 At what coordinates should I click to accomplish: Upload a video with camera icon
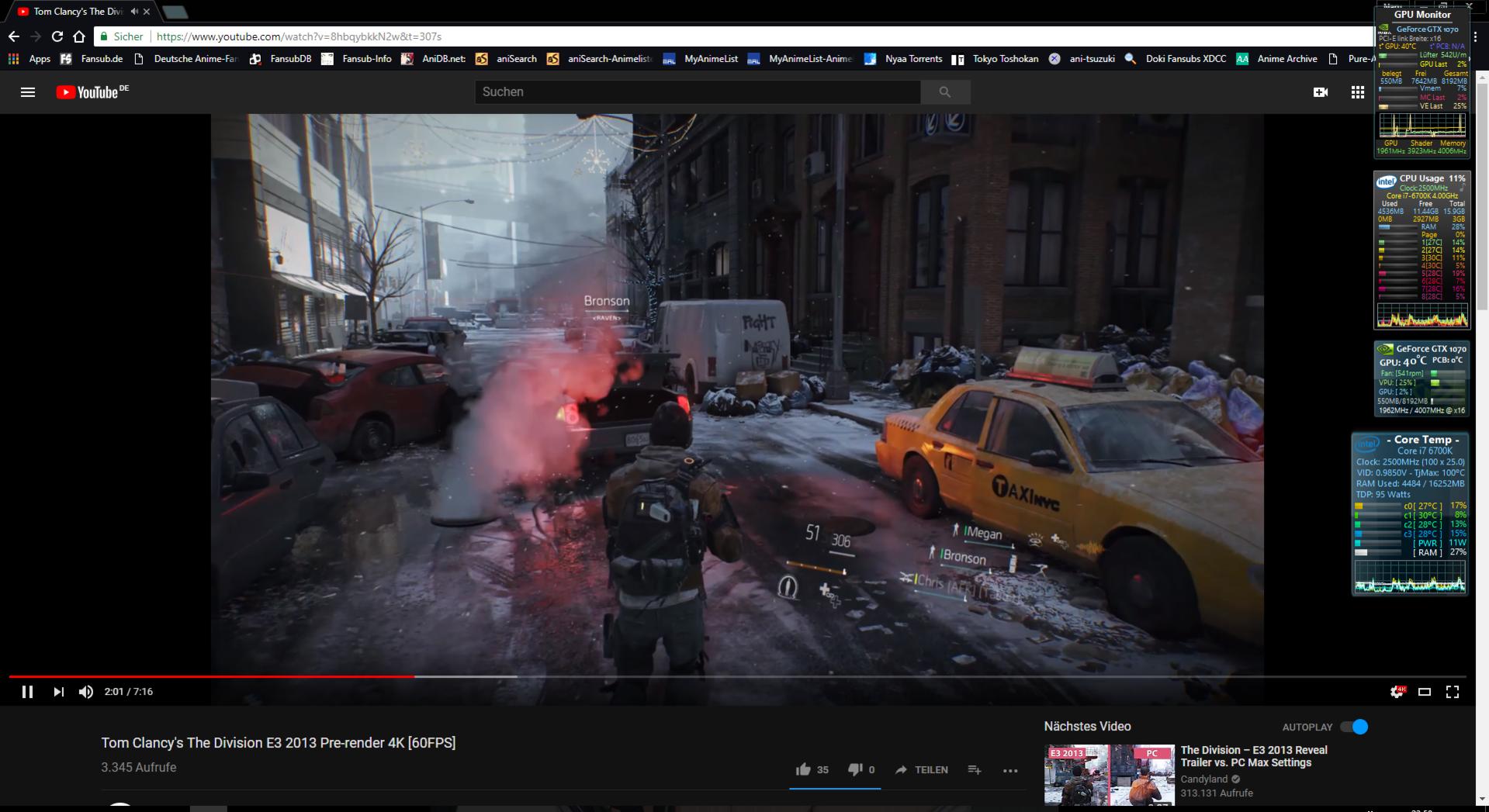click(x=1321, y=92)
